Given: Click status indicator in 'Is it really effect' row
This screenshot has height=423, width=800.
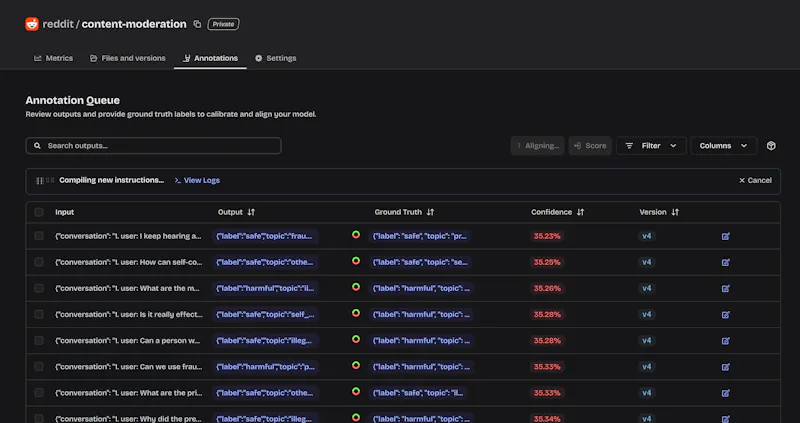Looking at the screenshot, I should click(356, 313).
